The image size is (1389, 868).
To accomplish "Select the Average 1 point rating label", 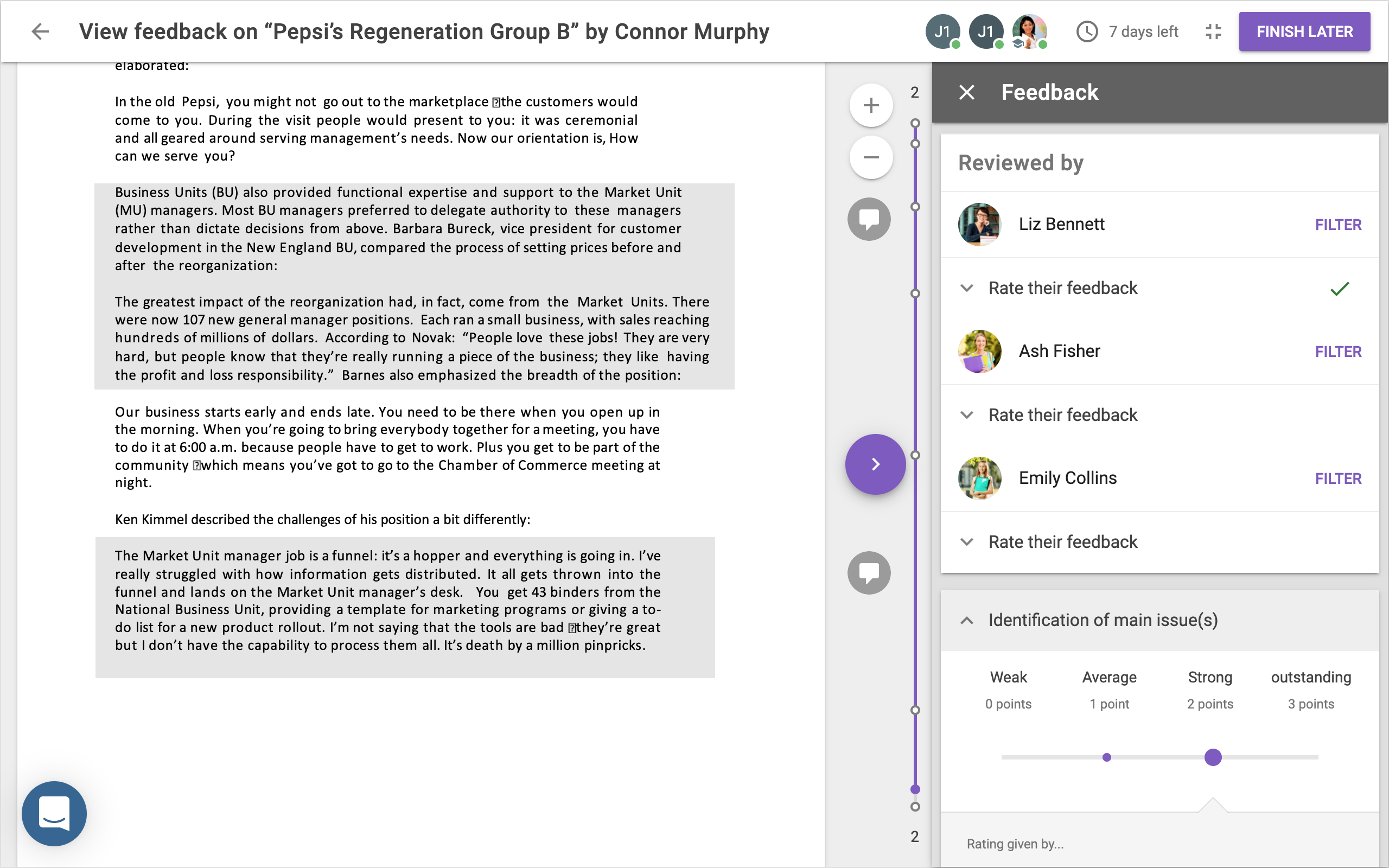I will tap(1109, 690).
